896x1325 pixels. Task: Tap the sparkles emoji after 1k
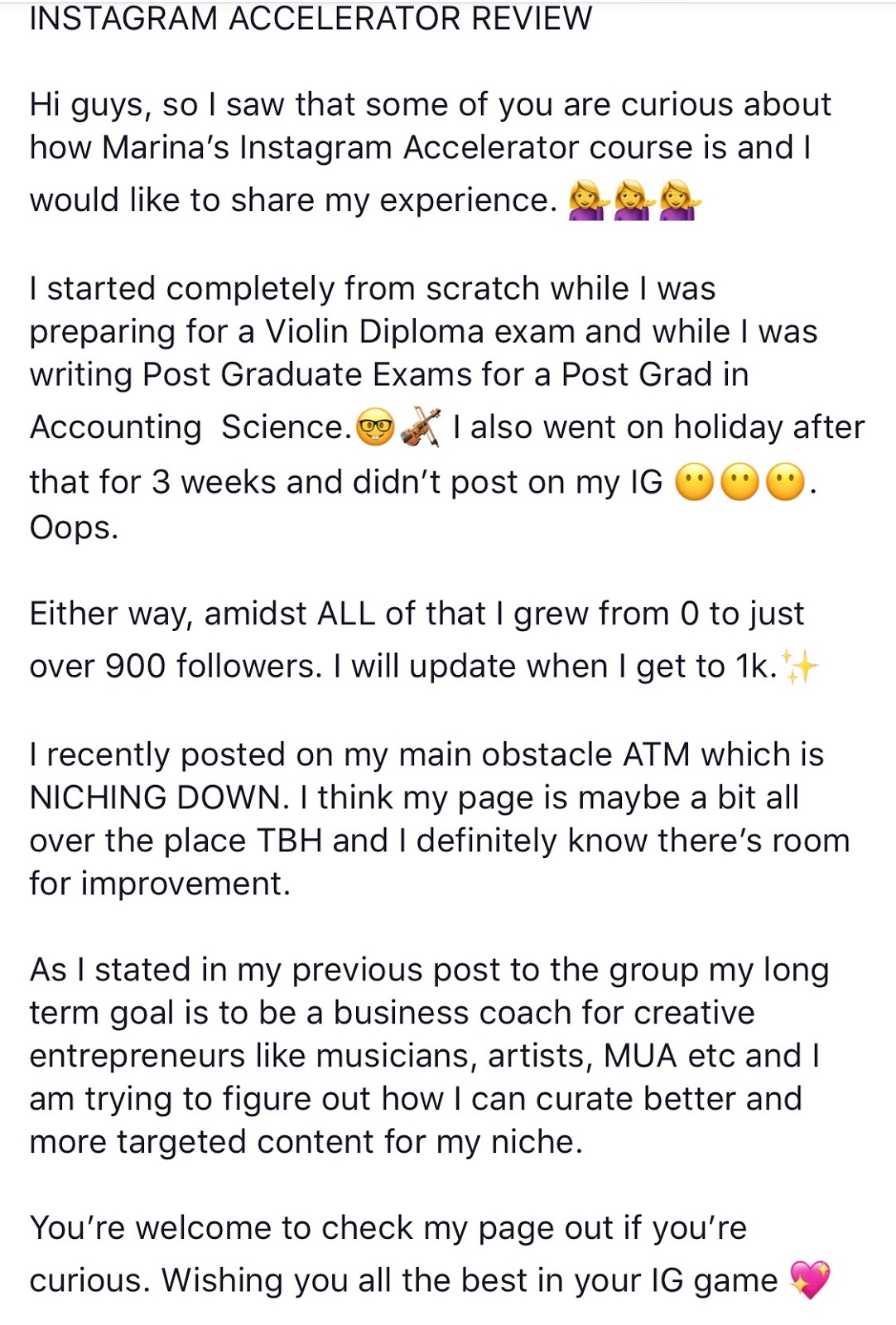(x=800, y=667)
